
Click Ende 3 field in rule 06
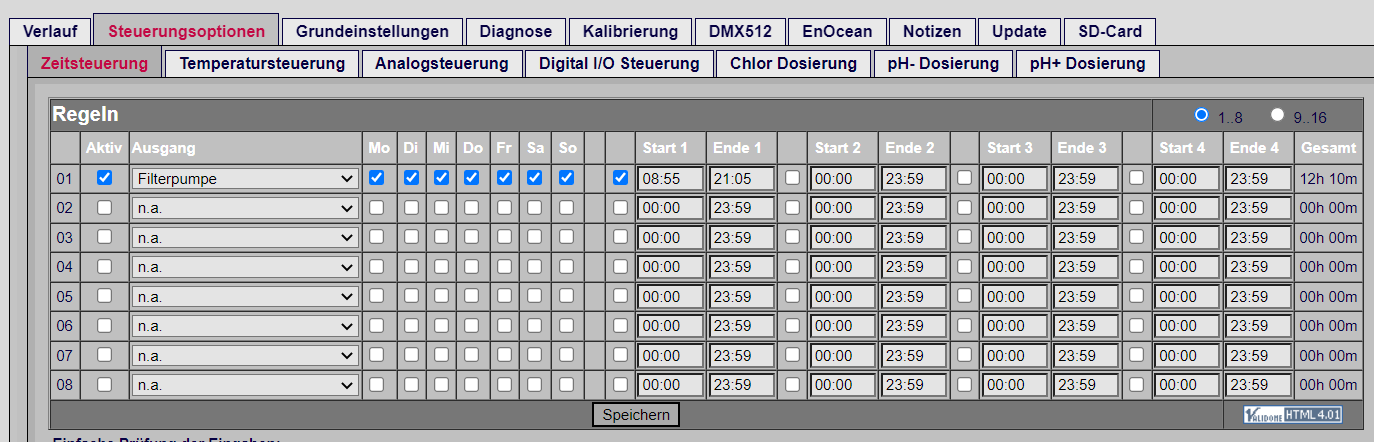[x=1086, y=327]
